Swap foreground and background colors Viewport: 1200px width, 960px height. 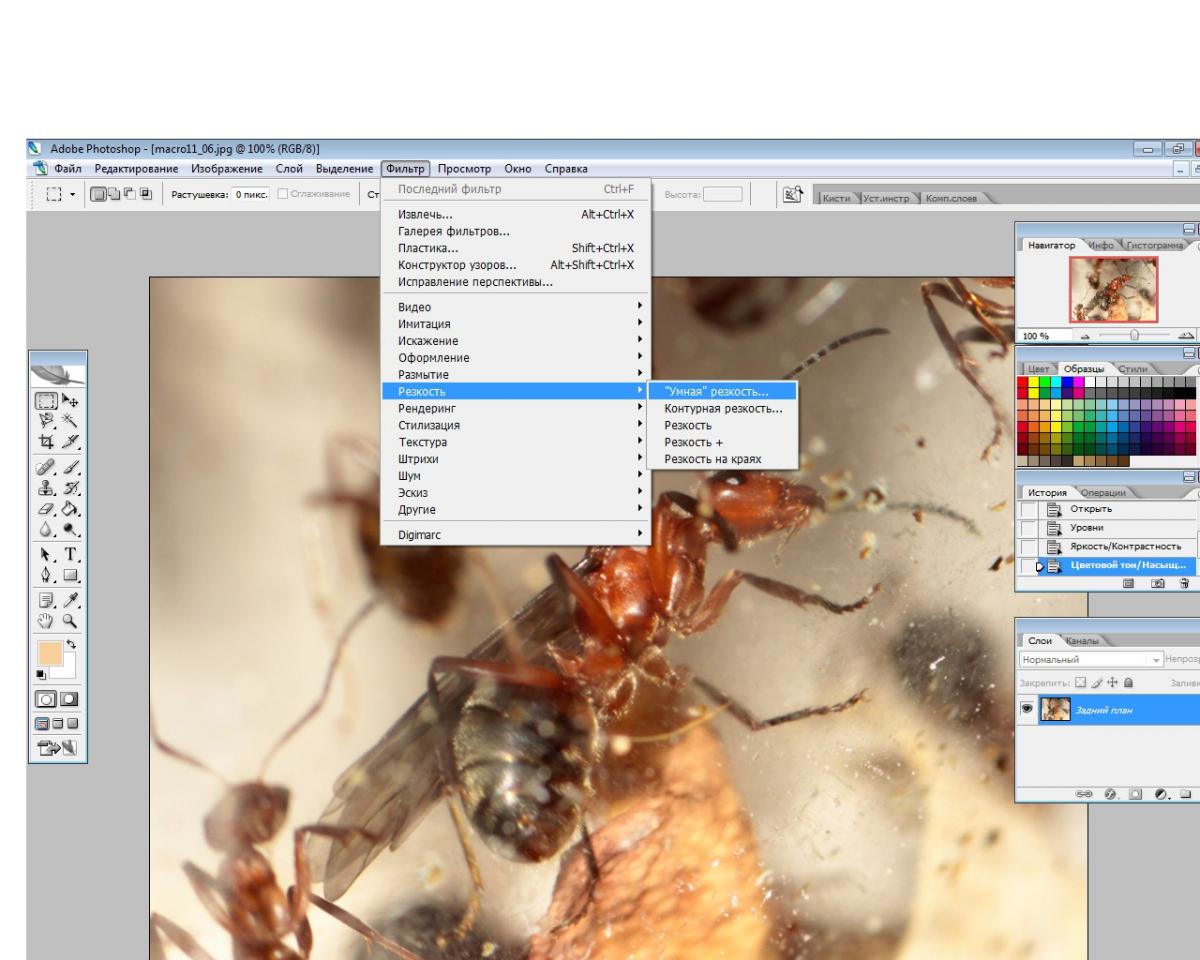tap(71, 643)
